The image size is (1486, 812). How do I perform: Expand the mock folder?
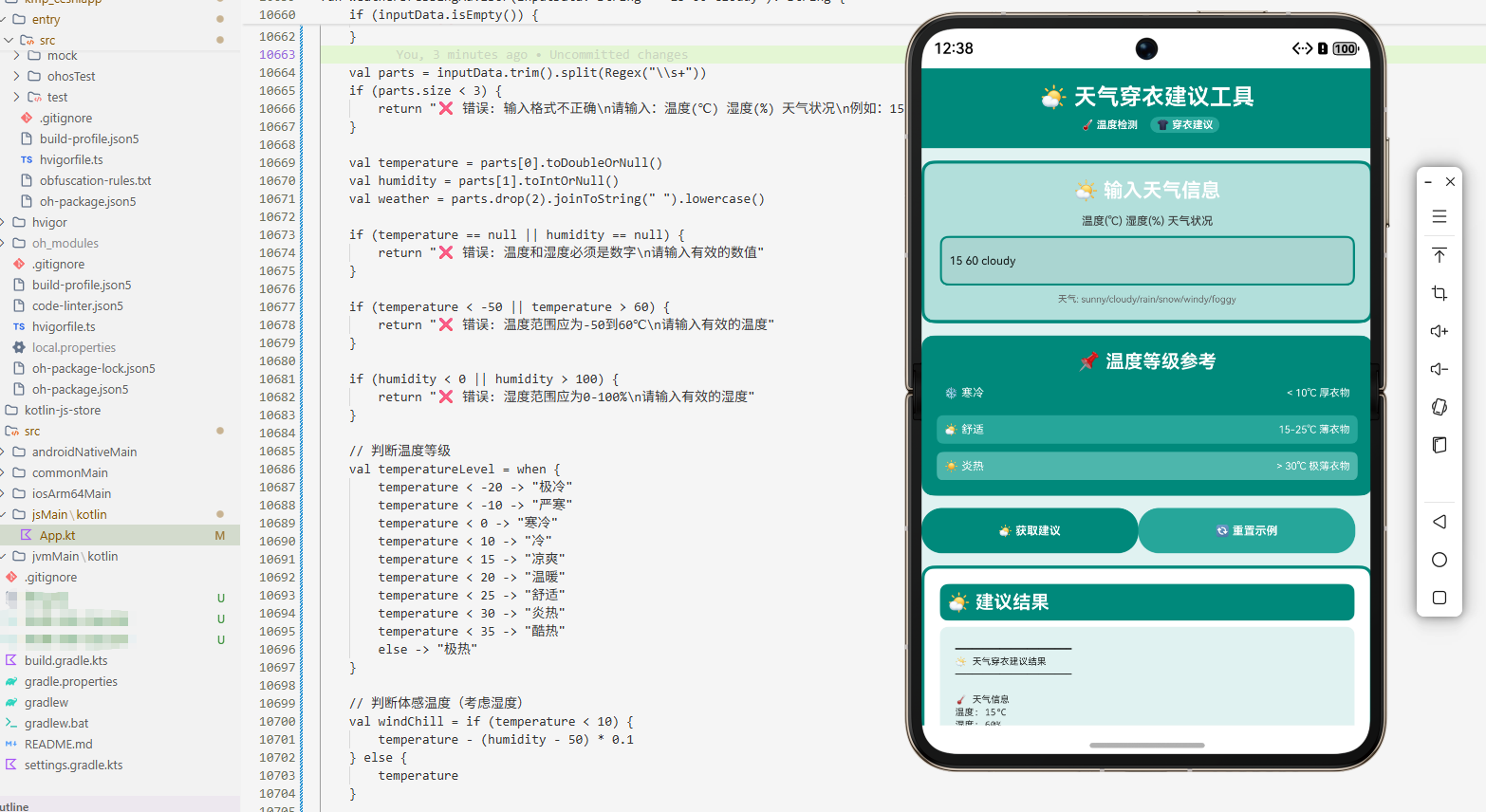(x=16, y=55)
